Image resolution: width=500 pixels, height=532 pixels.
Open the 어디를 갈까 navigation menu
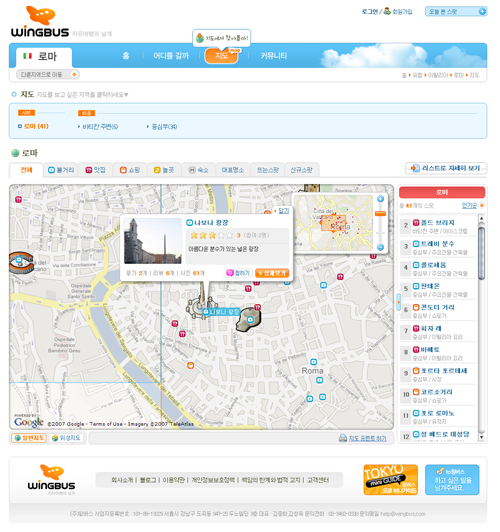tap(171, 56)
